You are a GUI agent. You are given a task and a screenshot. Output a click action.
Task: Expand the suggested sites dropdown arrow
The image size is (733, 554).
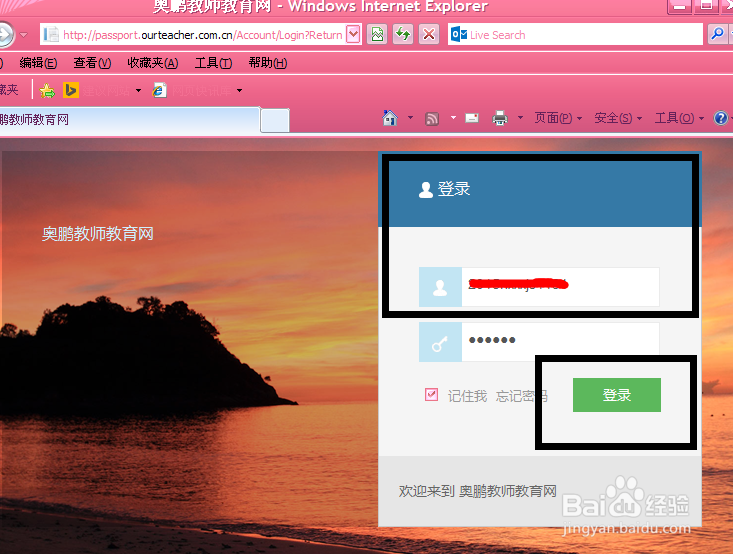[138, 90]
